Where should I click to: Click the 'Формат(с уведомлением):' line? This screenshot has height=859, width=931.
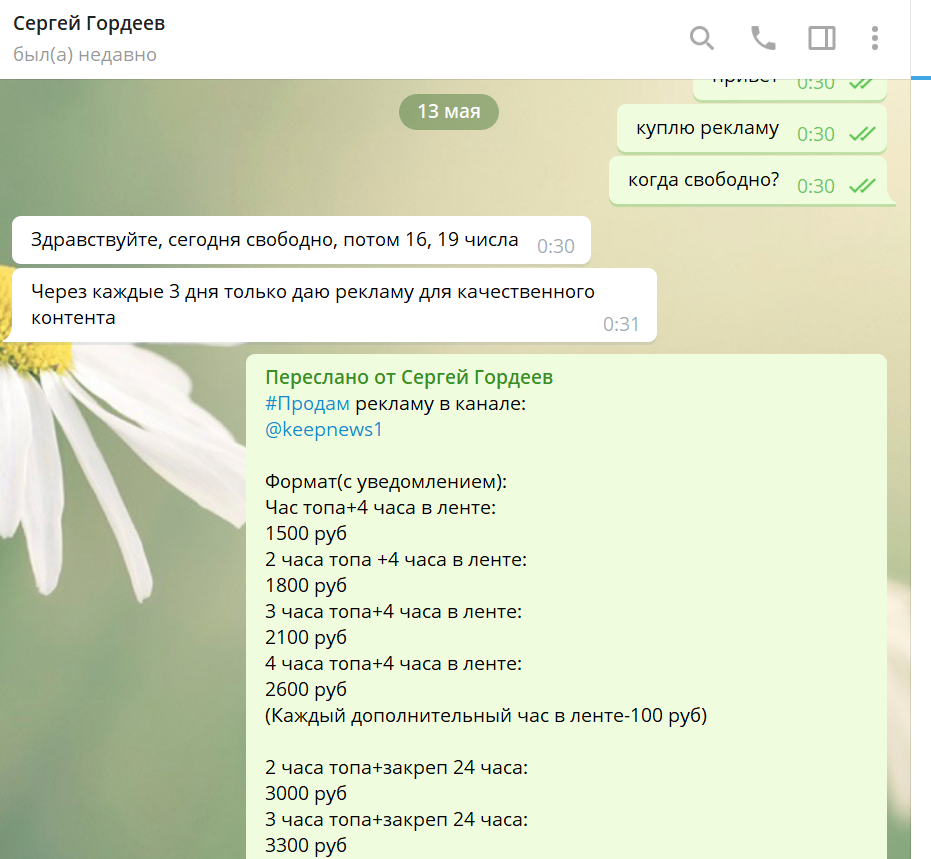tap(386, 481)
